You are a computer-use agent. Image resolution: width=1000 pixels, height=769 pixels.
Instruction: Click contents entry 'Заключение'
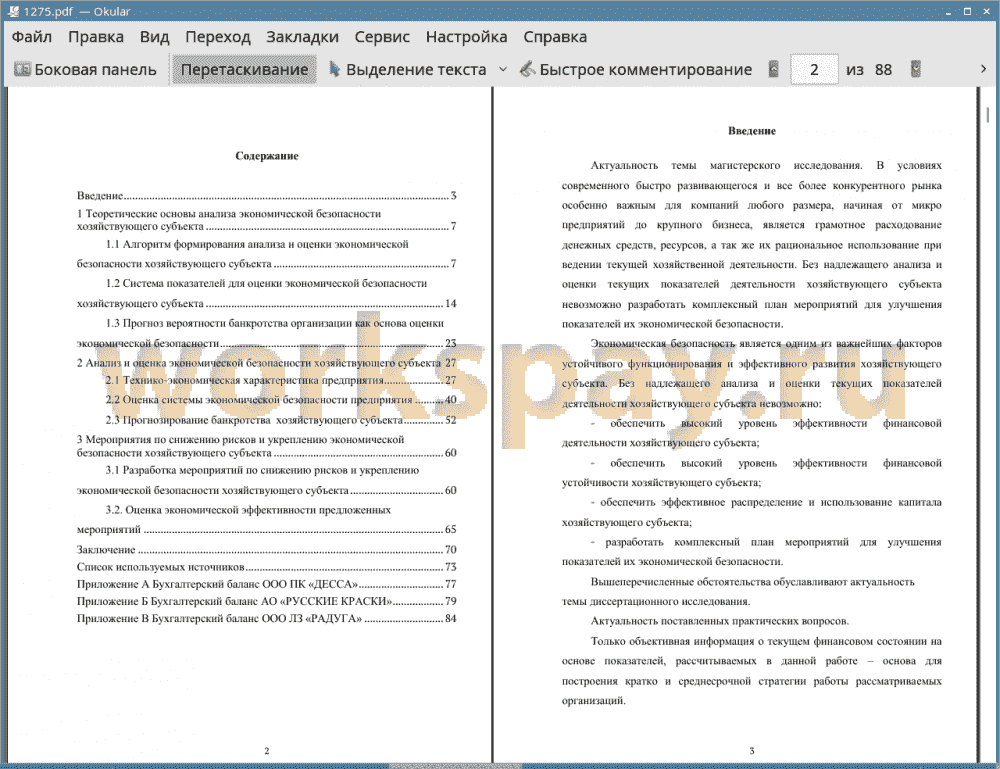(267, 550)
